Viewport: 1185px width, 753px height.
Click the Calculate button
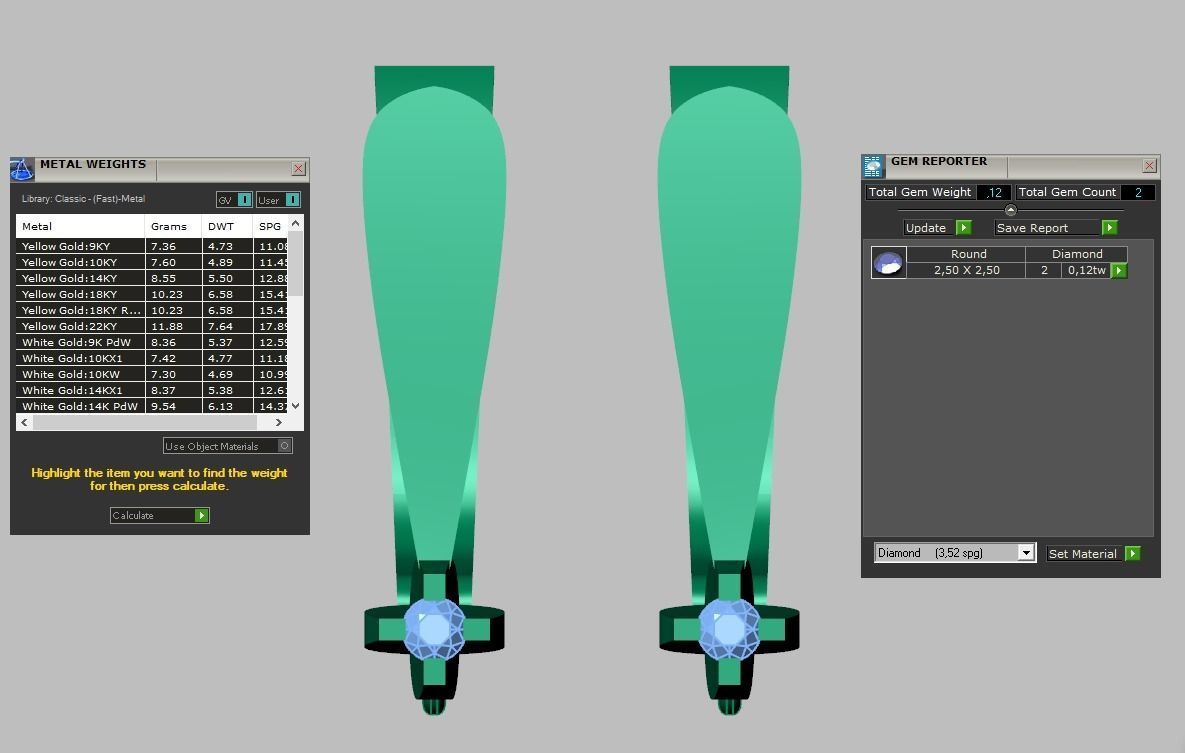click(x=159, y=516)
